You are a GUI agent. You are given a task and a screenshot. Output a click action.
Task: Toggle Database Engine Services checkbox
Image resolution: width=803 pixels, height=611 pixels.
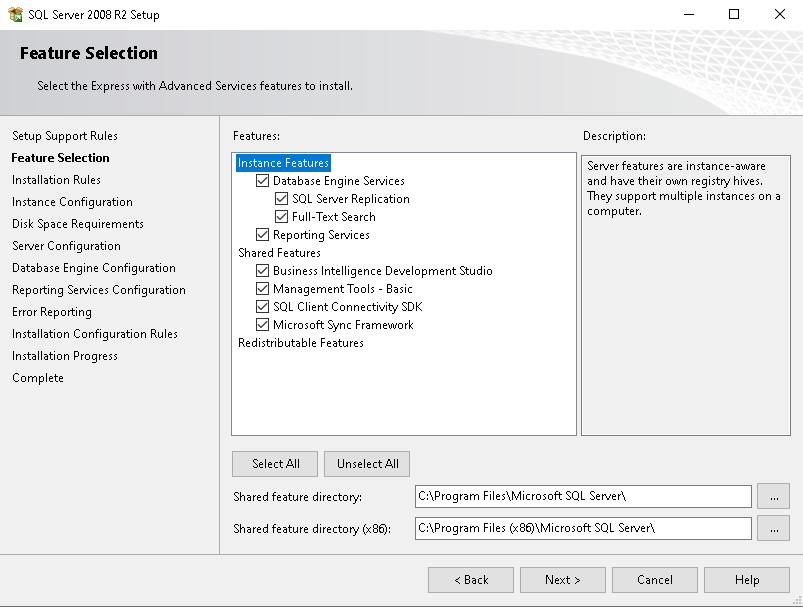tap(262, 180)
